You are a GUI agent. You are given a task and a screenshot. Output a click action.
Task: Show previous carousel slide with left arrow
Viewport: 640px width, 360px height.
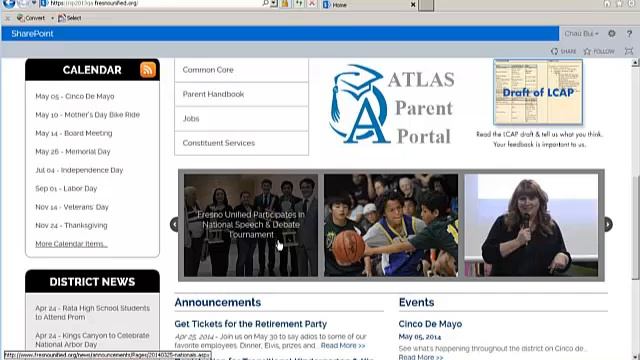click(174, 224)
